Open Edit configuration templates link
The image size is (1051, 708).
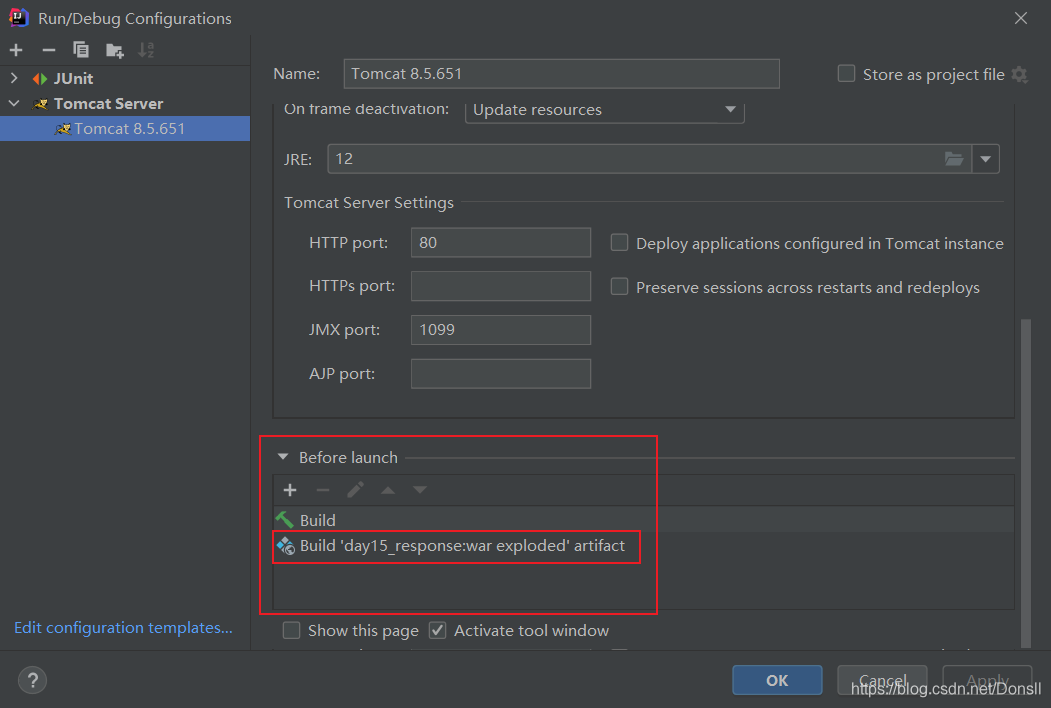[x=123, y=628]
